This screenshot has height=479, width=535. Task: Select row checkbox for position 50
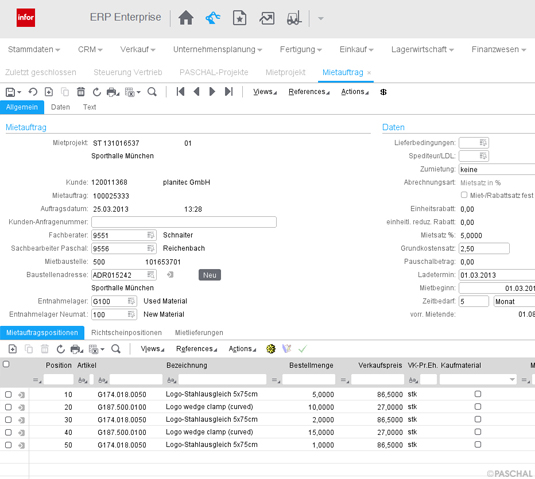point(9,445)
